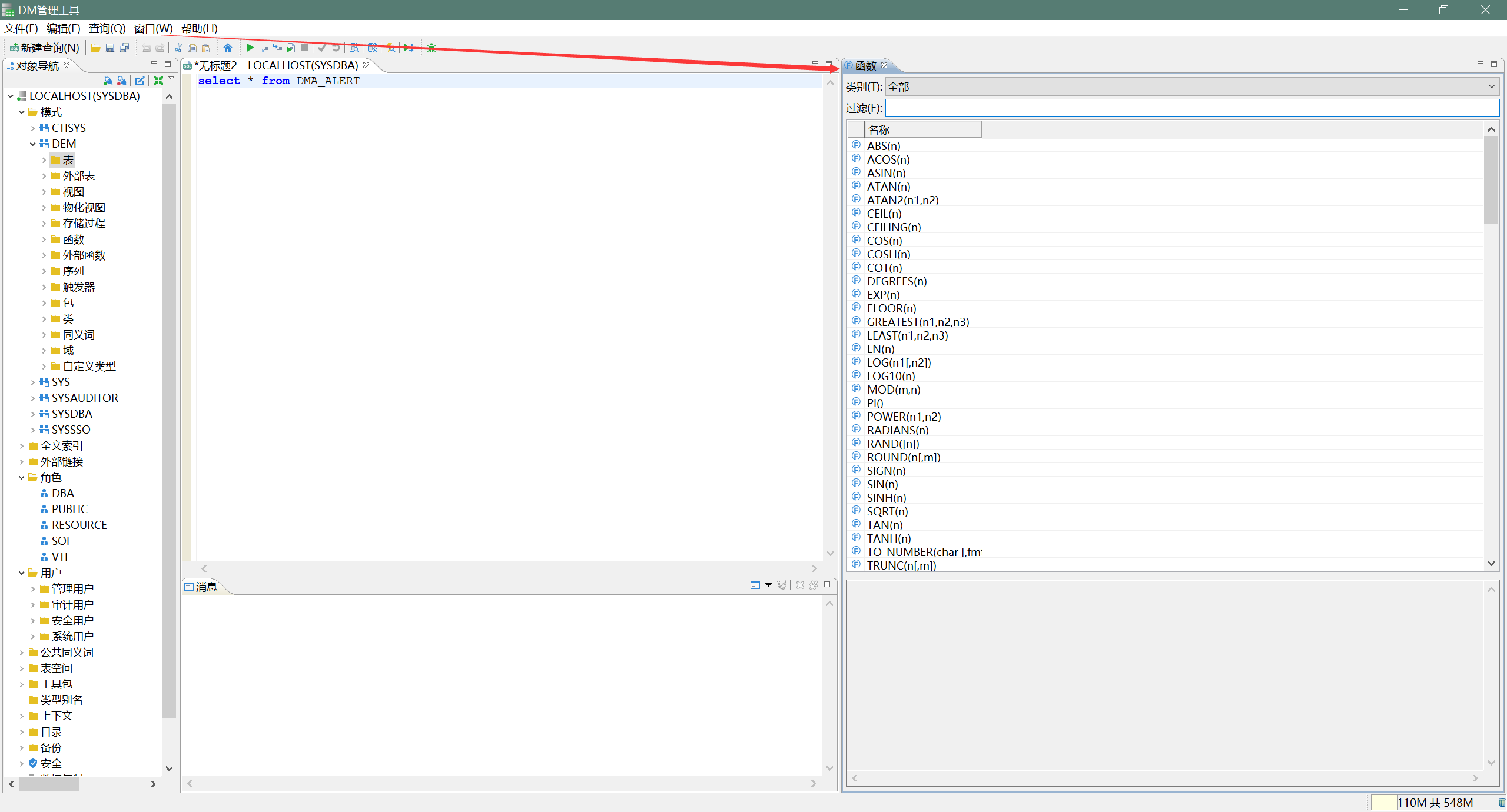1507x812 pixels.
Task: Click the clear messages broom icon
Action: pos(782,585)
